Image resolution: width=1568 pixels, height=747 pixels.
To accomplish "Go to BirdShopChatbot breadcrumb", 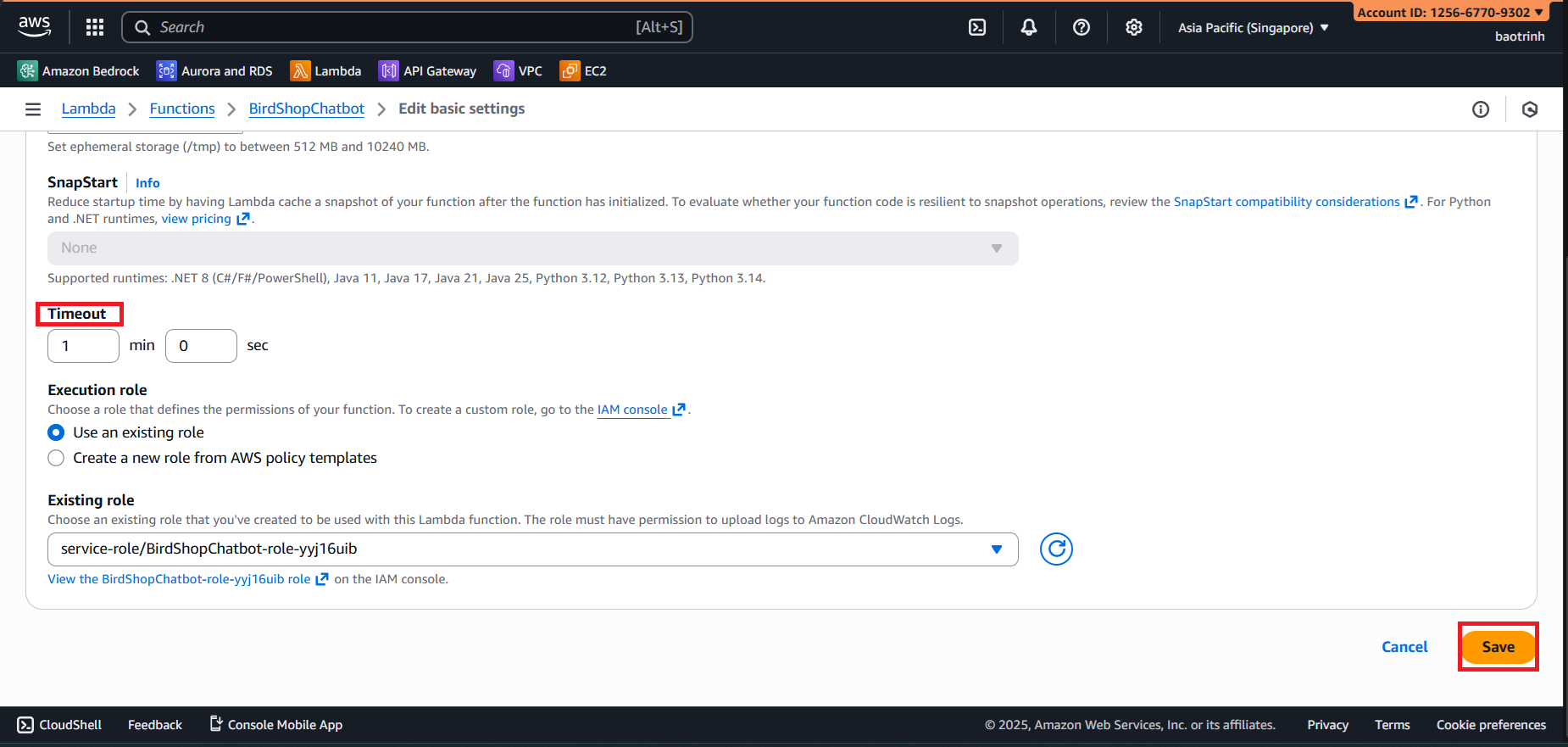I will (x=307, y=109).
